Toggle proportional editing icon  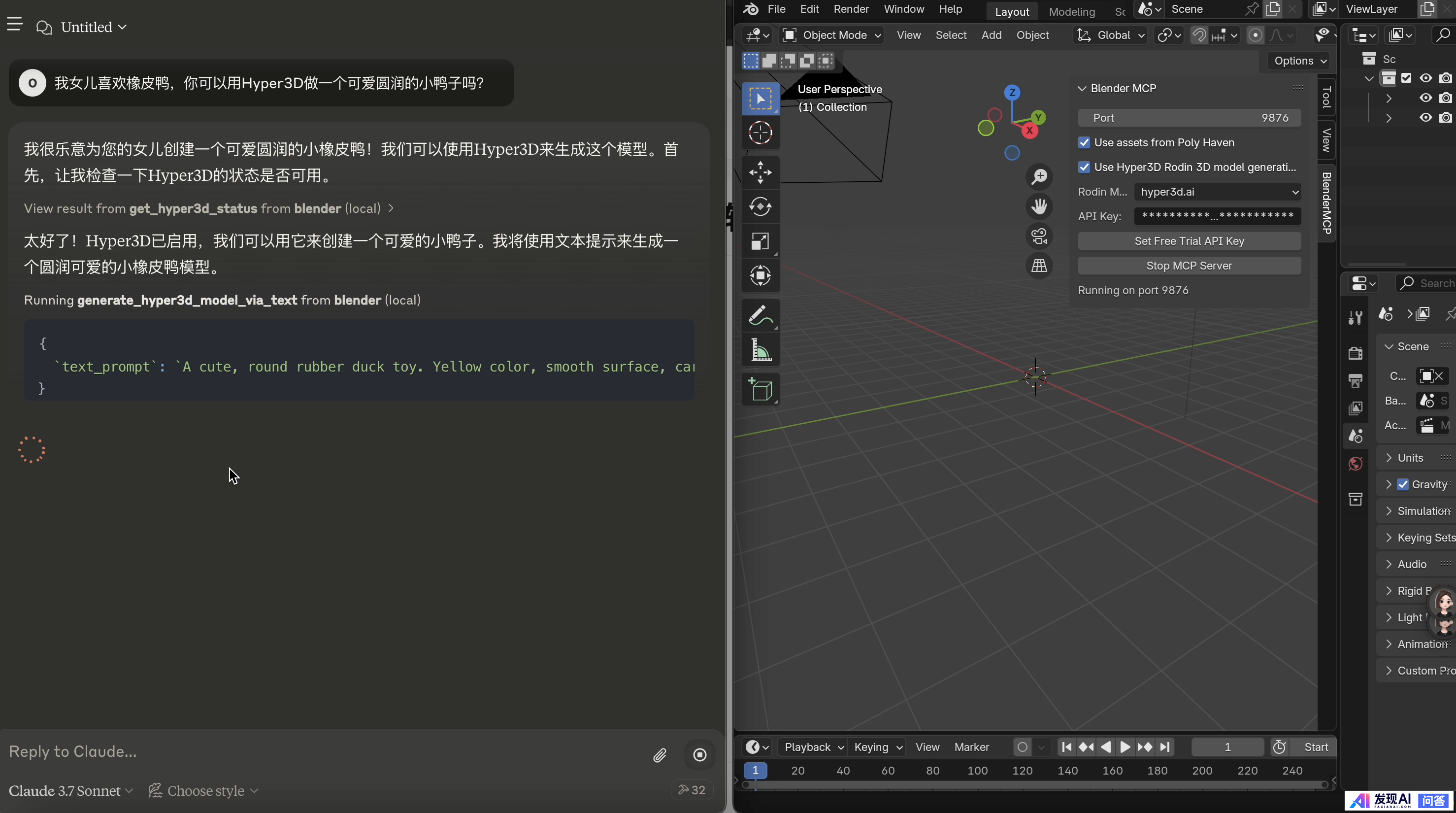(1255, 35)
